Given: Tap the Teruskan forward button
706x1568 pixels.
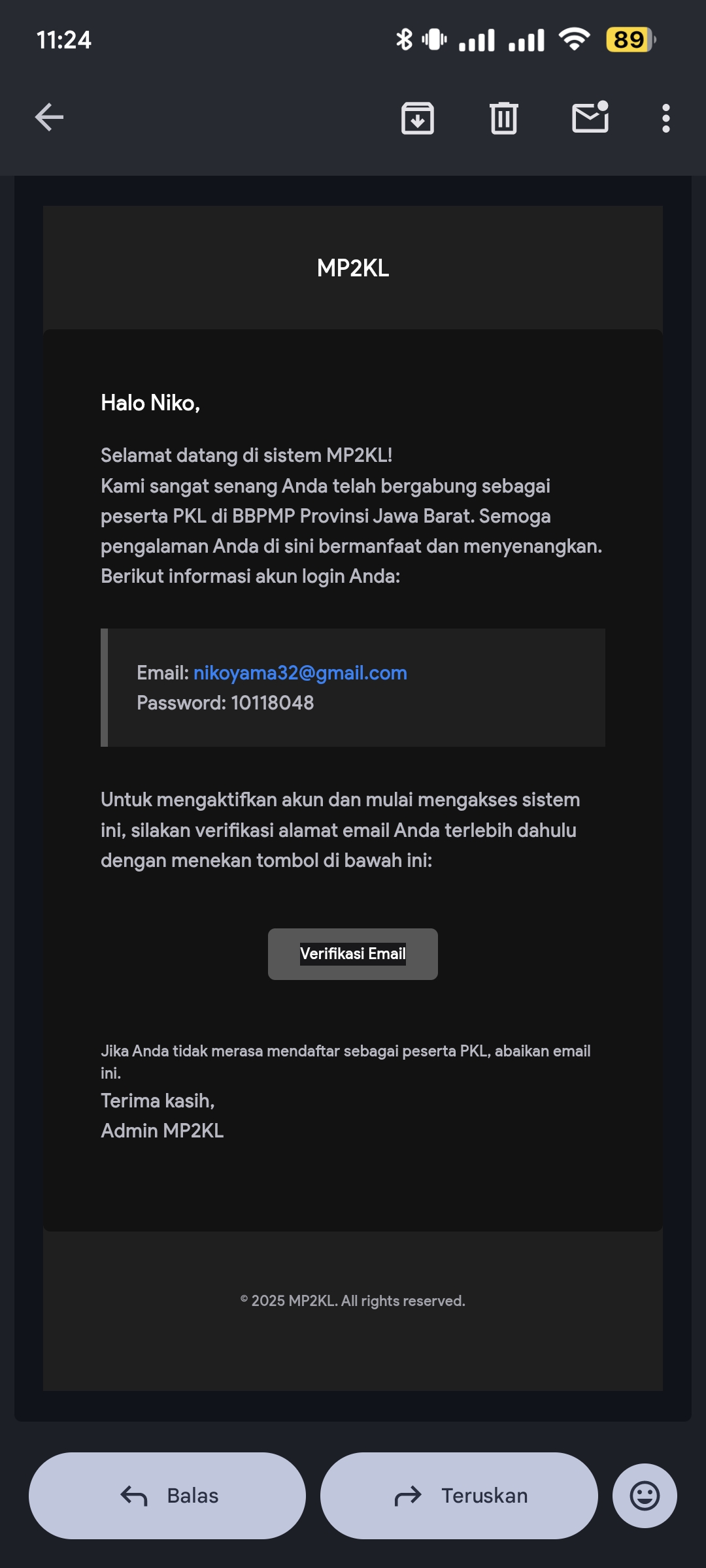Looking at the screenshot, I should click(459, 1495).
